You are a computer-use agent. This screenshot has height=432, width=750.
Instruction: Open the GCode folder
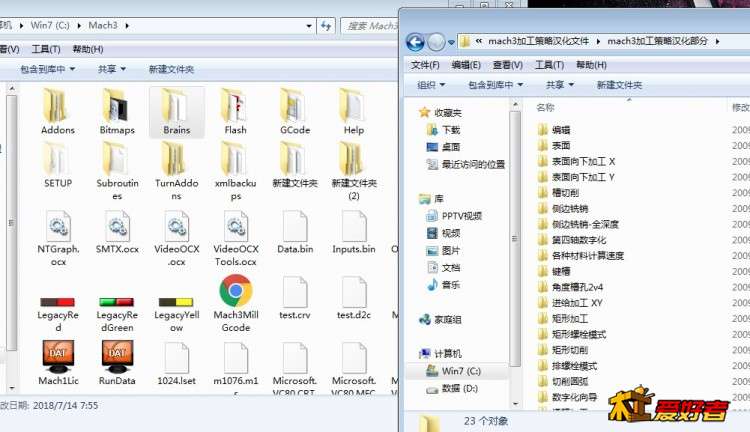pos(295,111)
